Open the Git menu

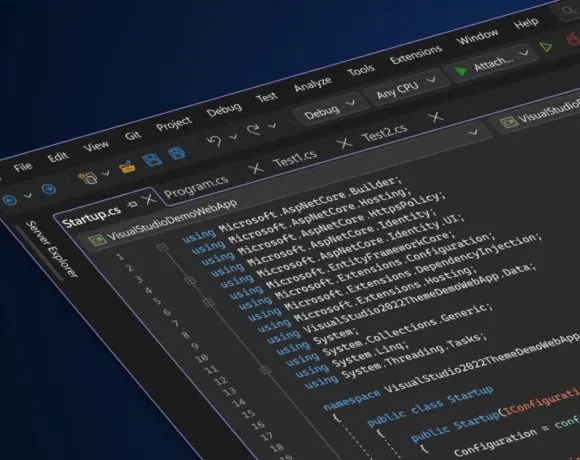[133, 135]
